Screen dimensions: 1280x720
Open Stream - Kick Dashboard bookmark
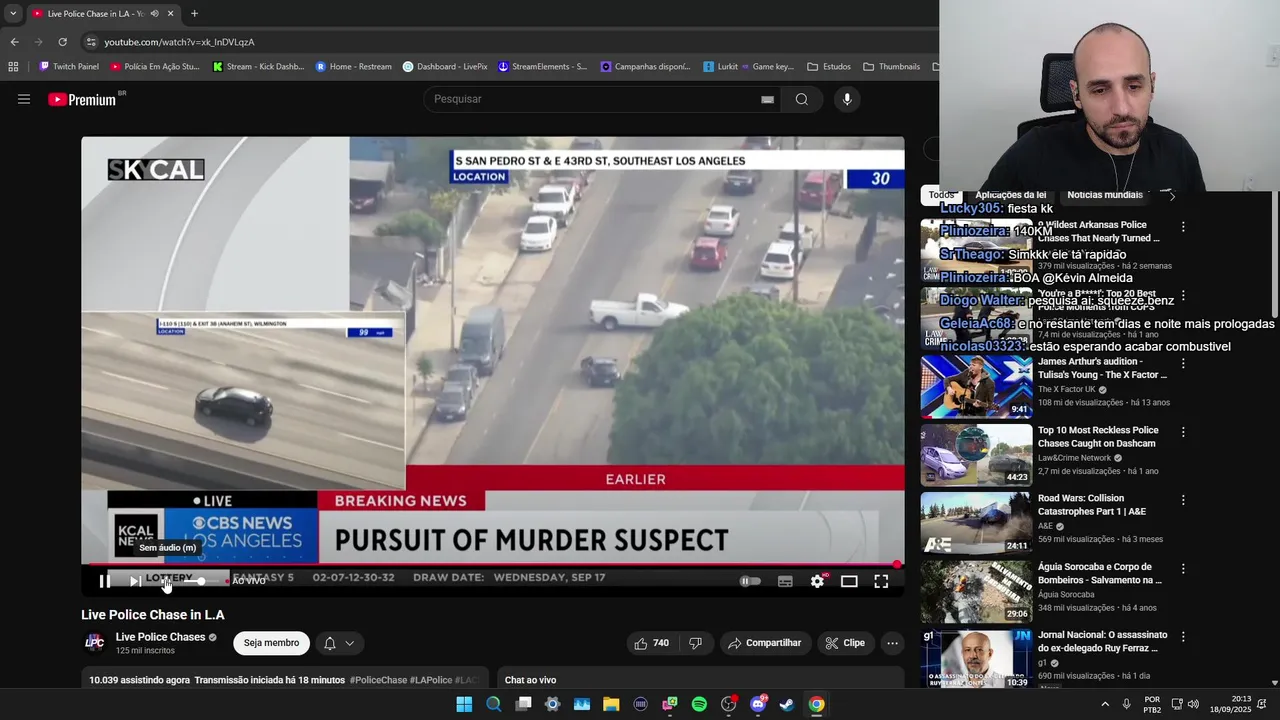click(258, 67)
